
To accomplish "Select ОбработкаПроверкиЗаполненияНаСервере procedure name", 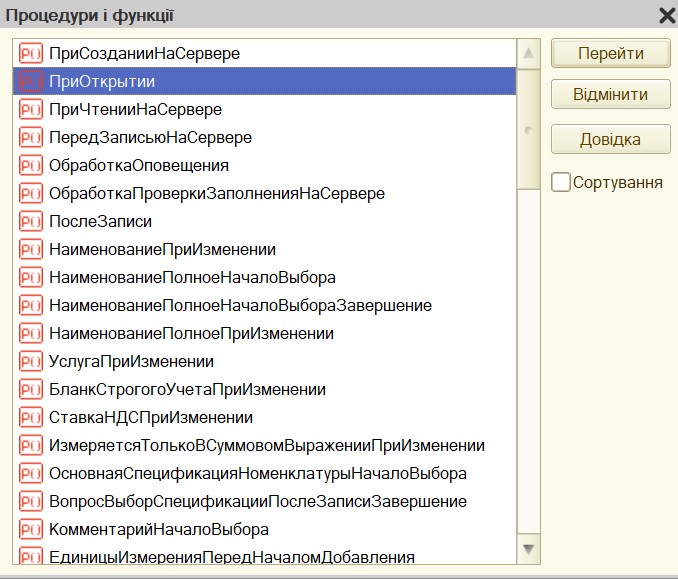I will 217,193.
